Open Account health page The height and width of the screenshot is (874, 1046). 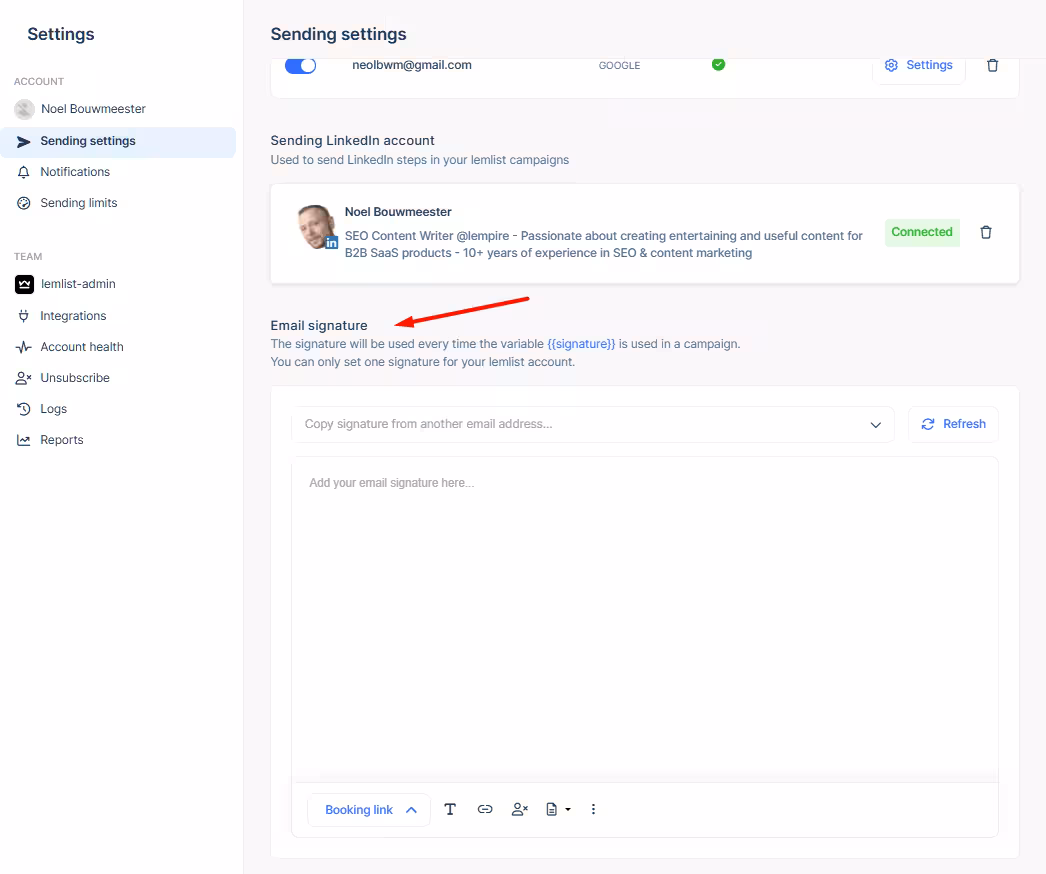[x=82, y=347]
